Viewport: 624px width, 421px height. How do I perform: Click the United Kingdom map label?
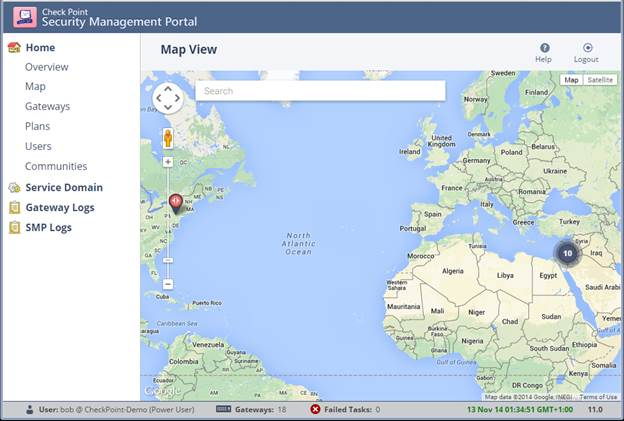click(441, 141)
